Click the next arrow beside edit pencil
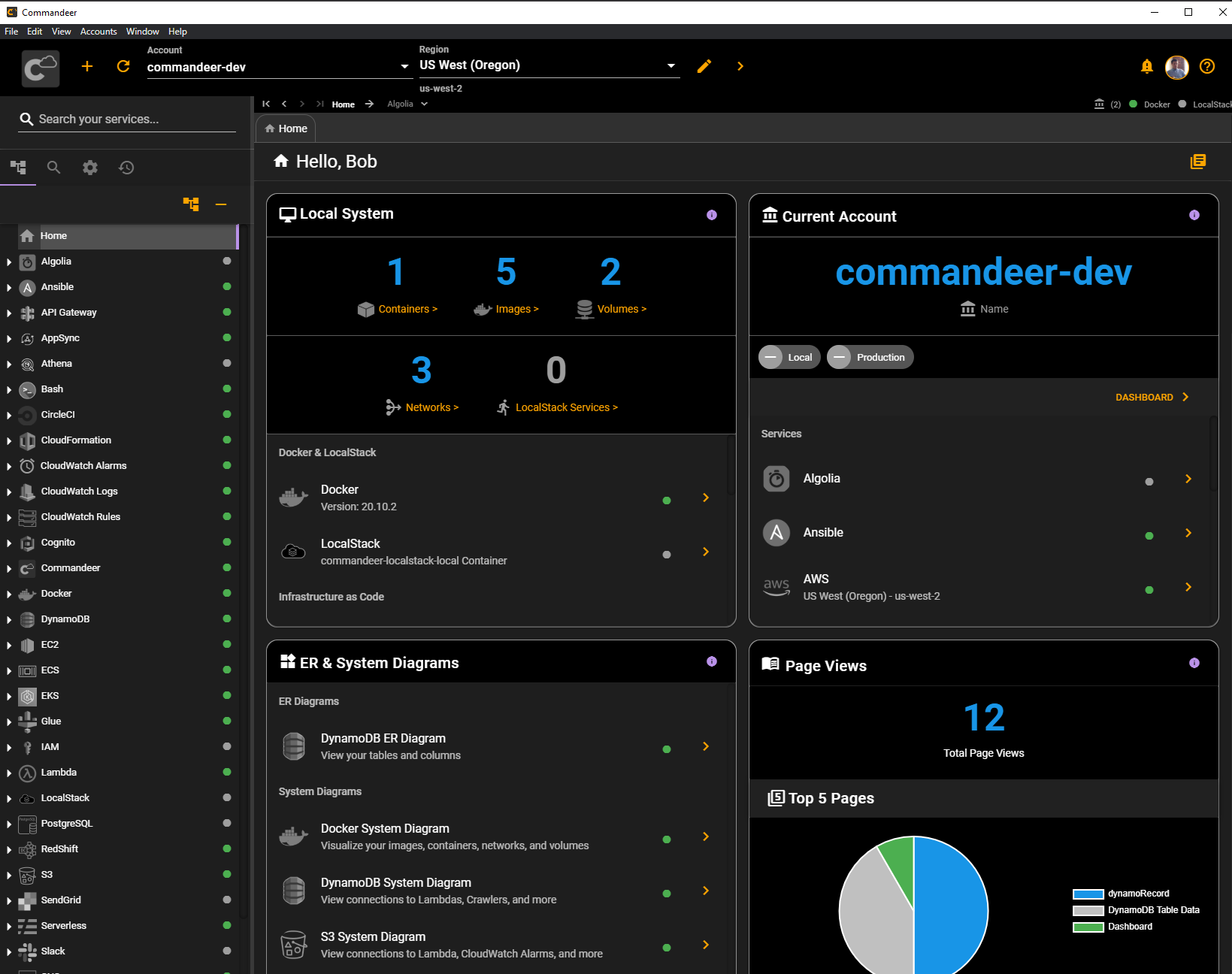1232x974 pixels. 740,66
